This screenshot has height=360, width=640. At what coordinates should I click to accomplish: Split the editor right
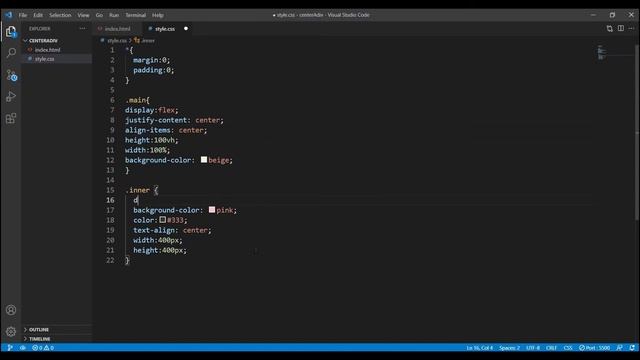pos(621,29)
